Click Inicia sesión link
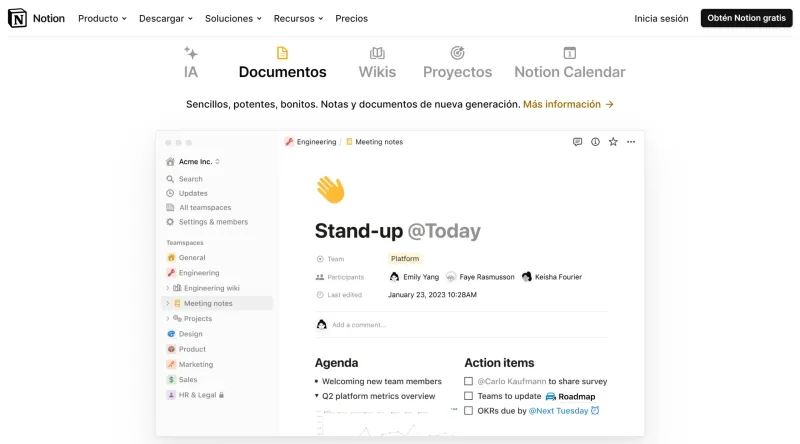 click(661, 18)
